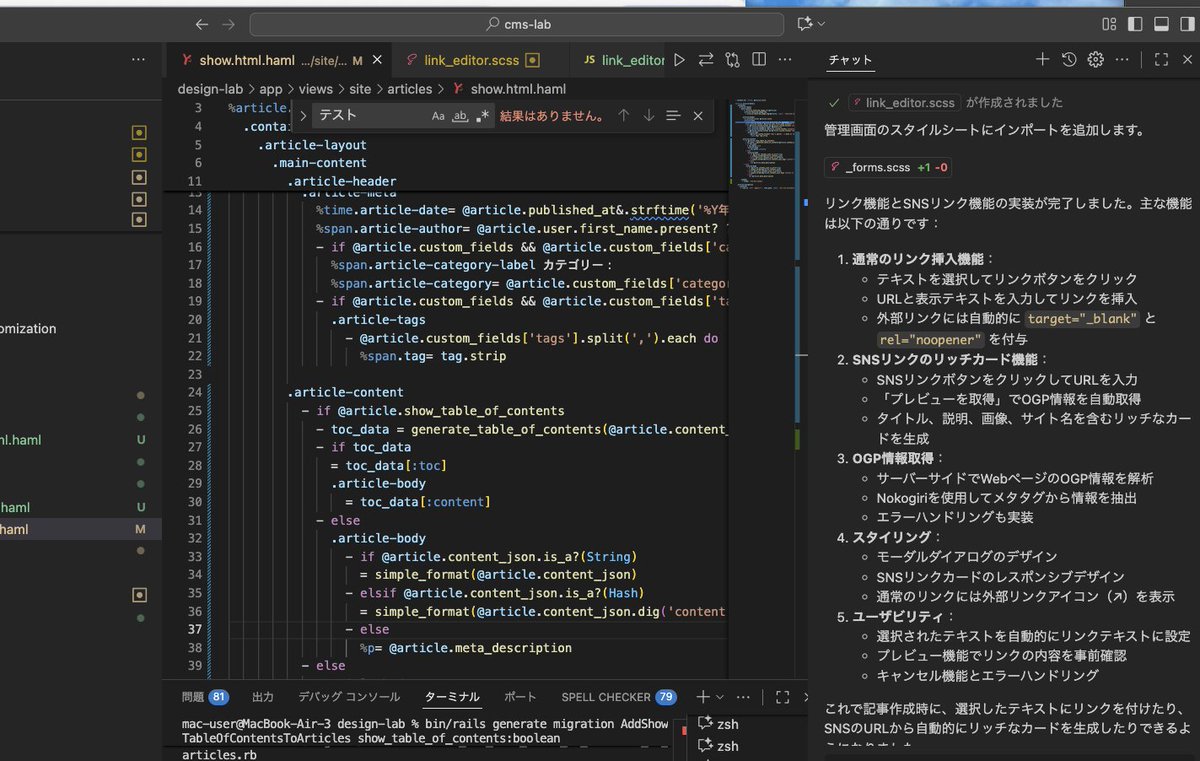Screen dimensions: 1200x761
Task: Open the 問題 problems panel tab
Action: tap(205, 697)
